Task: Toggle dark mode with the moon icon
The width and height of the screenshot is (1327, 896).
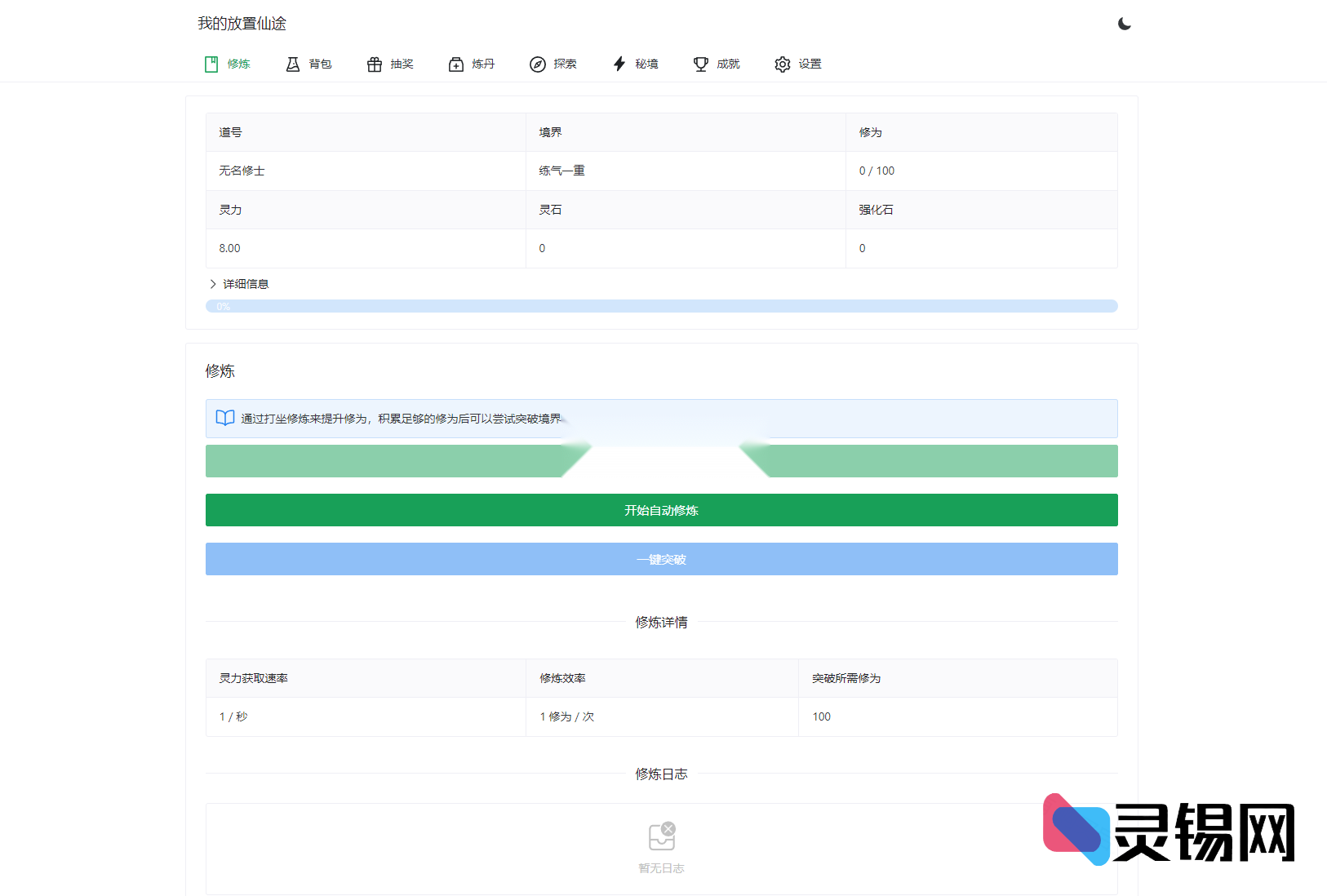Action: click(x=1125, y=24)
